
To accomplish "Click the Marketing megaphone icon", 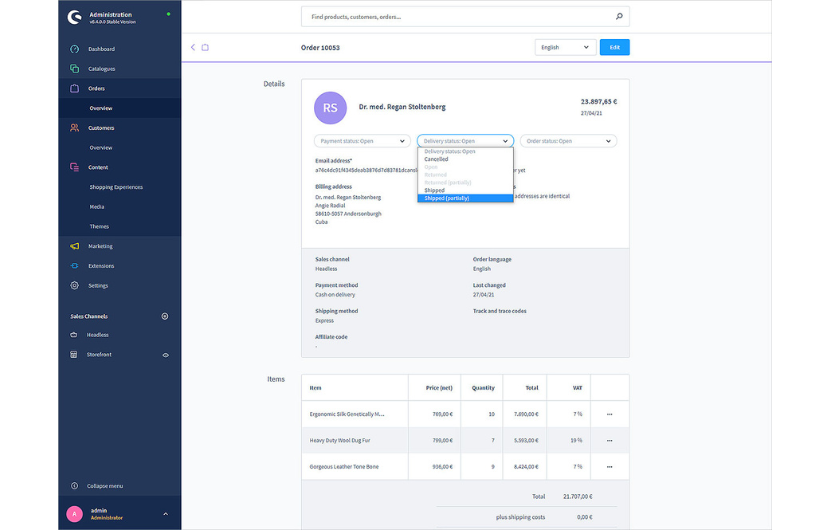I will 75,246.
